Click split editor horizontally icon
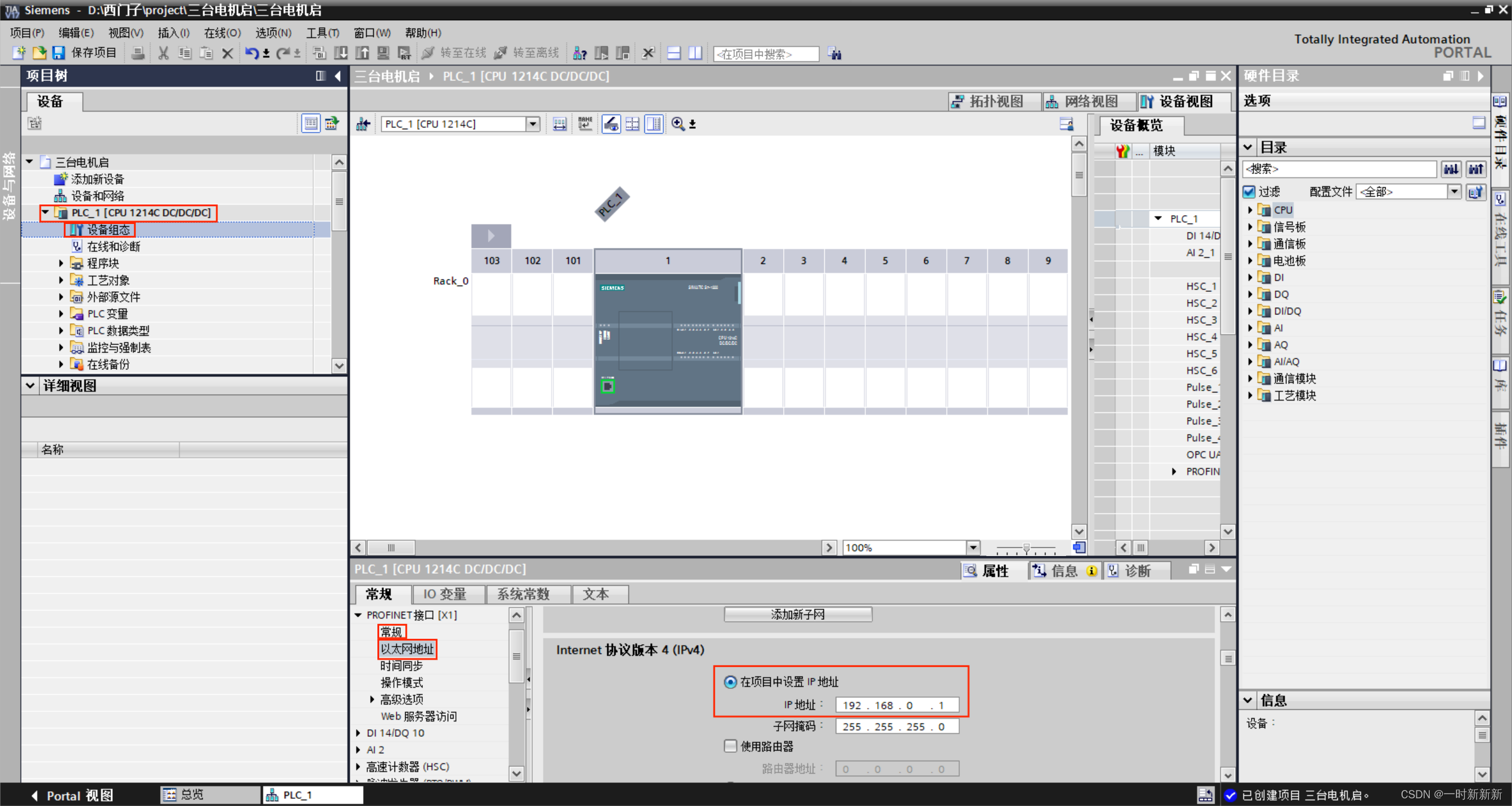The image size is (1512, 806). 673,53
